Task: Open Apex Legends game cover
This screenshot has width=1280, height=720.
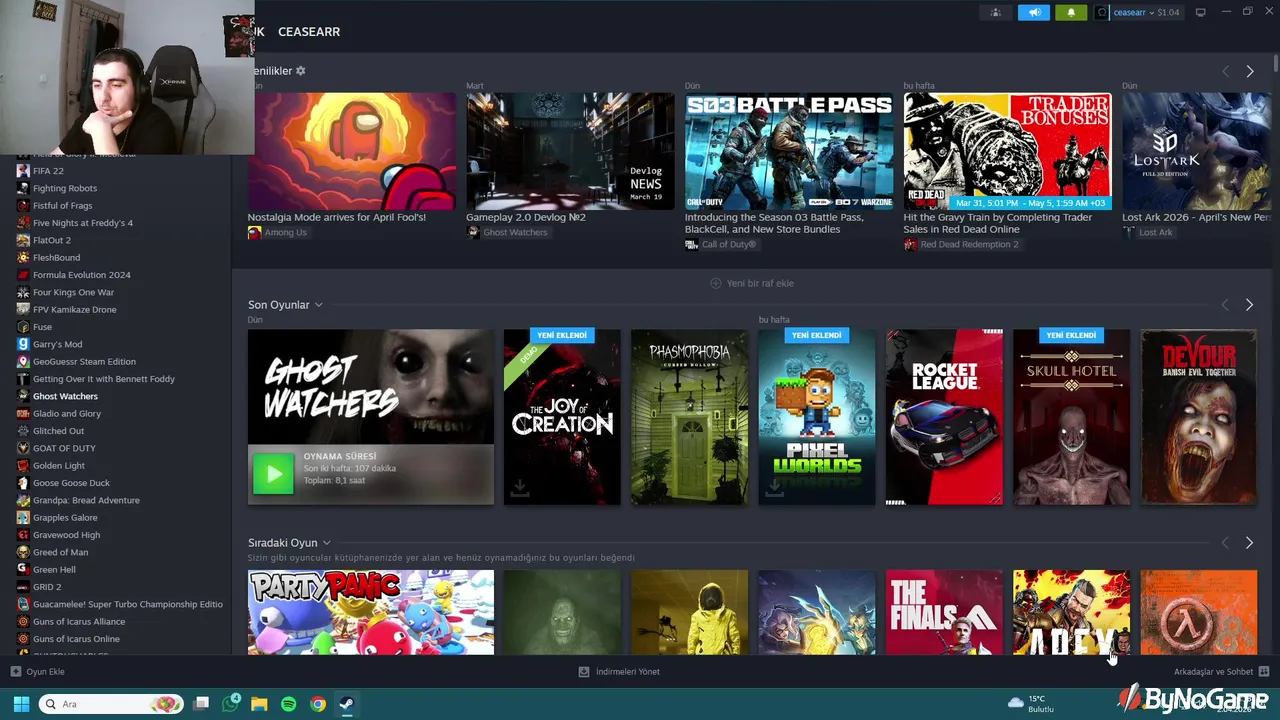Action: tap(1071, 612)
